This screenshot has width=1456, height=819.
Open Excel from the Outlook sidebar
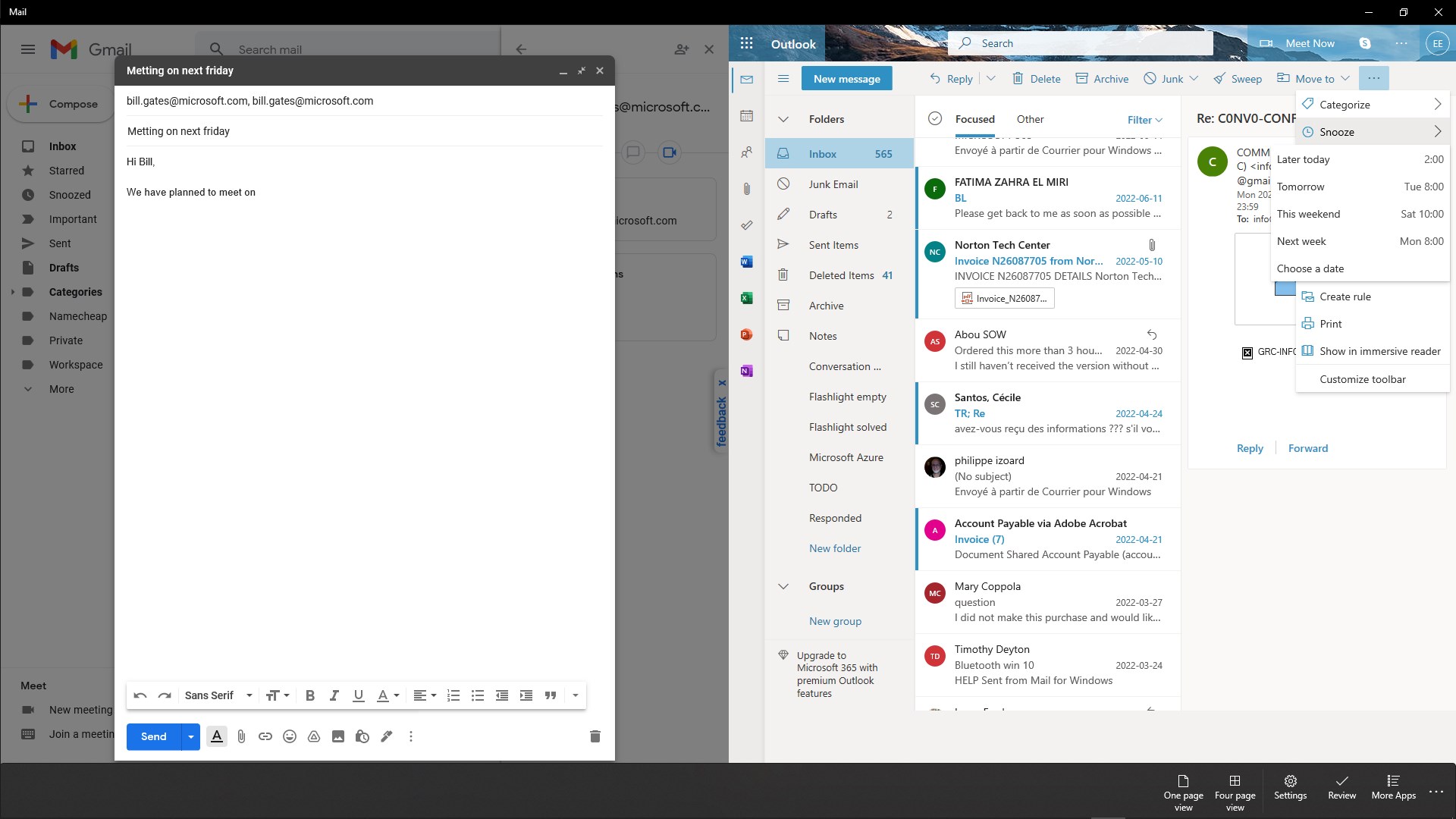point(747,297)
